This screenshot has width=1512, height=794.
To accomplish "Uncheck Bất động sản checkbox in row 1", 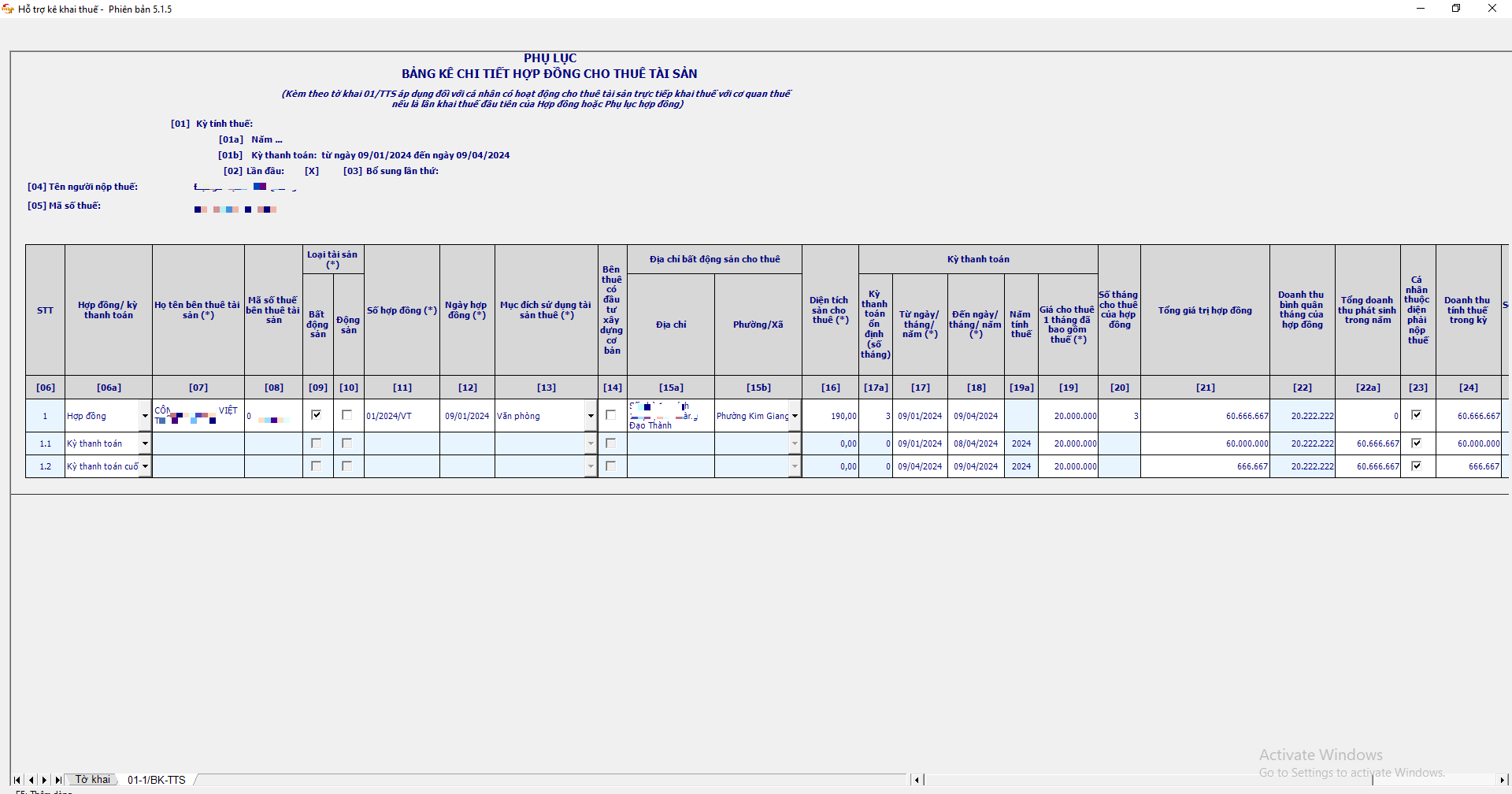I will click(317, 415).
